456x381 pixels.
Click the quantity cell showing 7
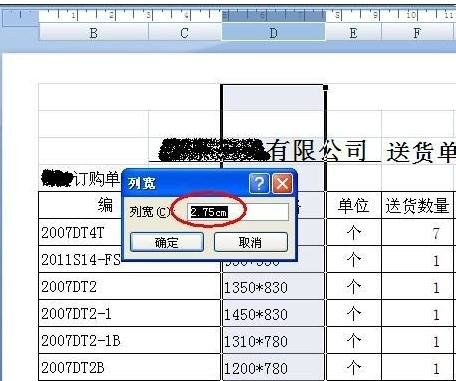click(x=417, y=233)
